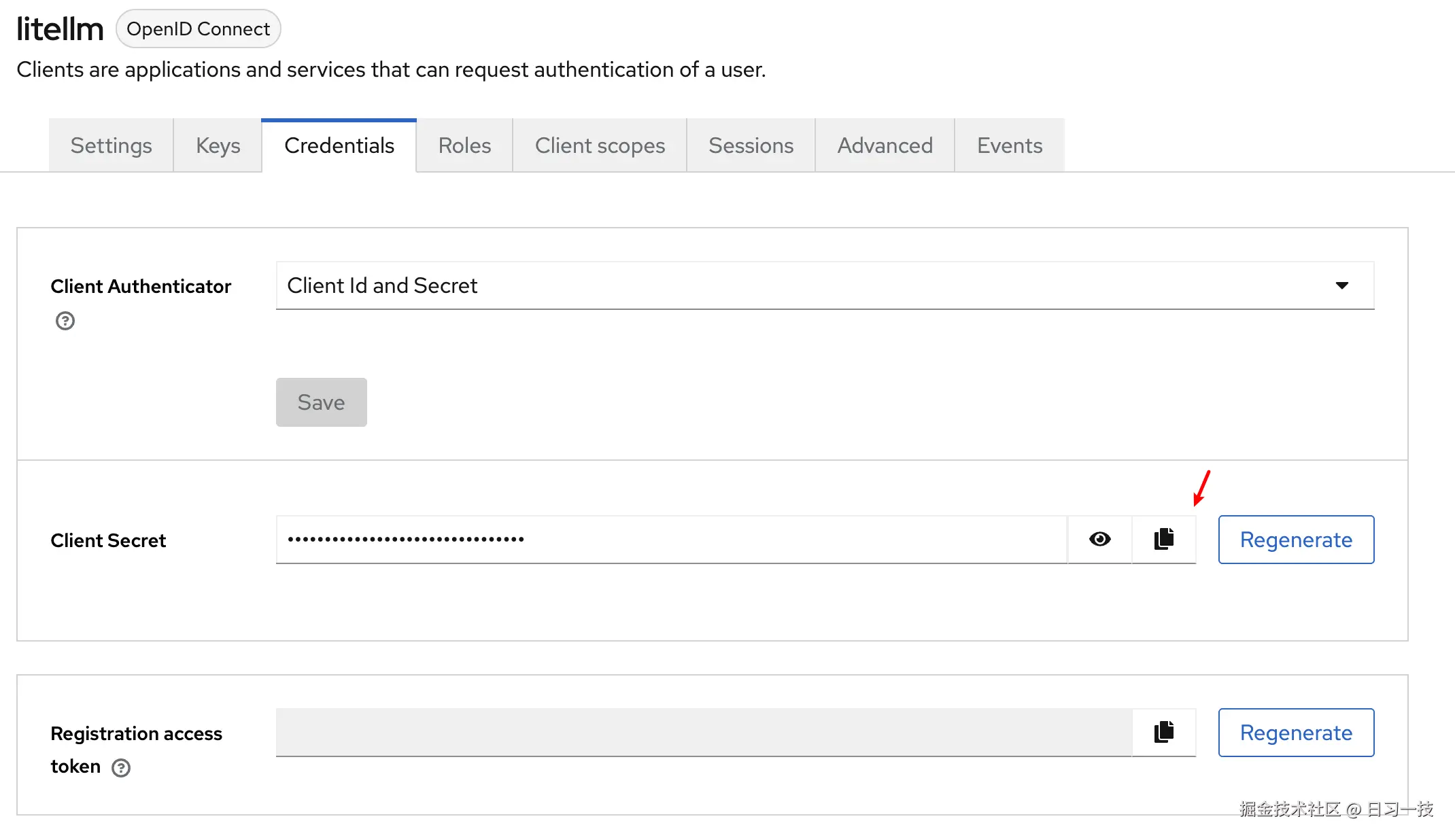
Task: Open the Roles tab
Action: tap(464, 145)
